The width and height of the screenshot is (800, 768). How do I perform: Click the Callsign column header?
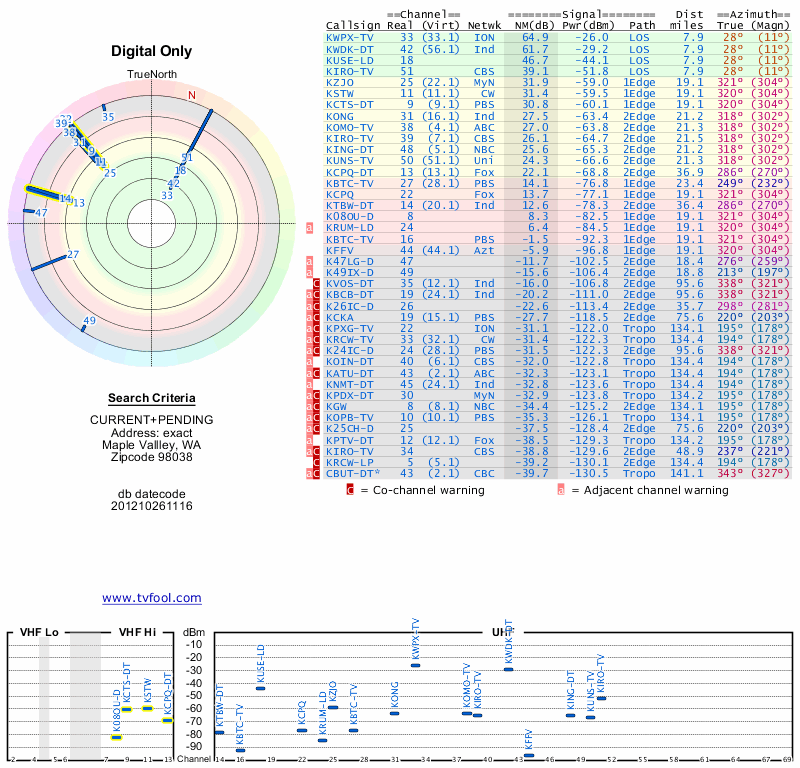353,25
